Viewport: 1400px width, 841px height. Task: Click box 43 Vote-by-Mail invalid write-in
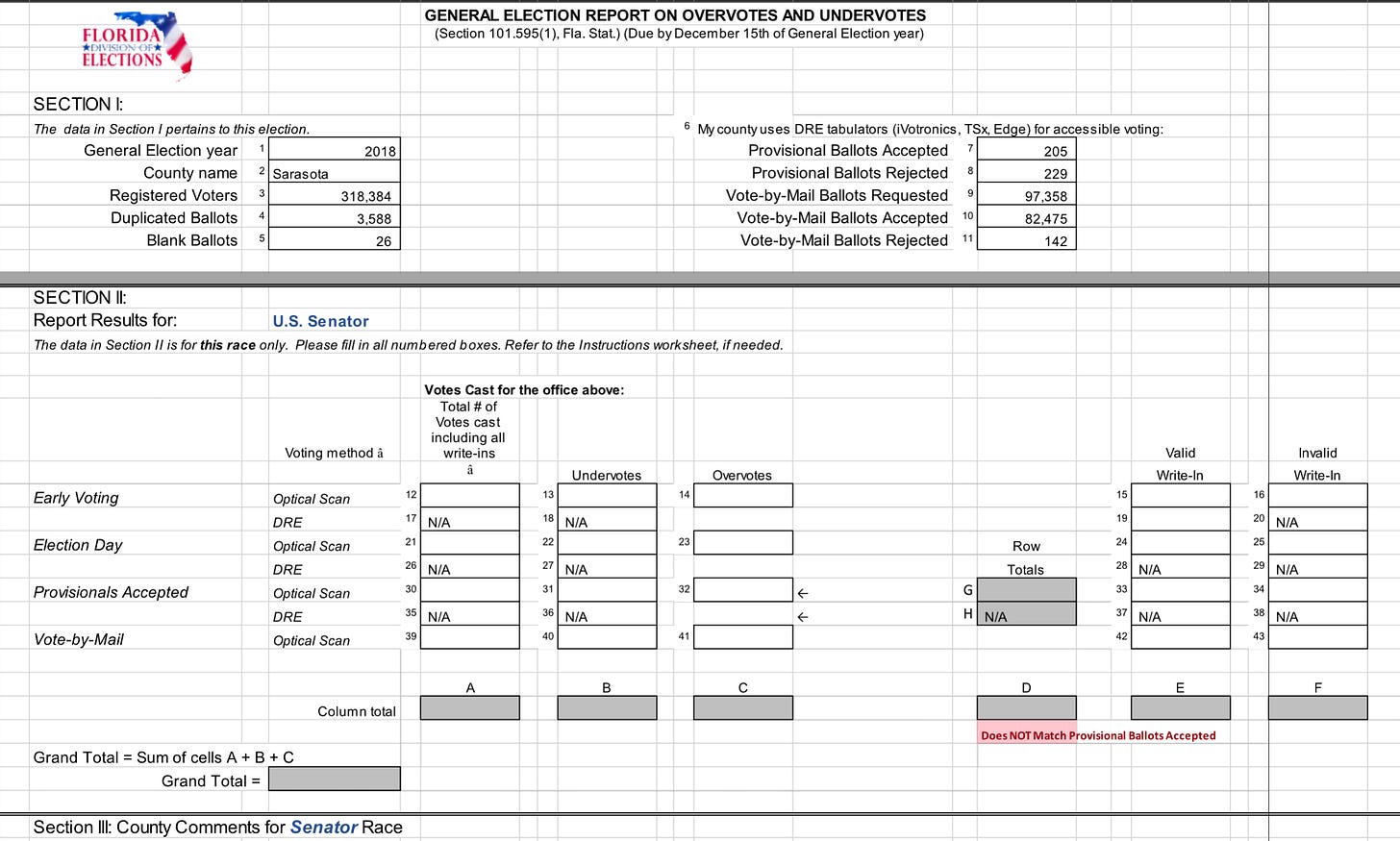(x=1317, y=636)
